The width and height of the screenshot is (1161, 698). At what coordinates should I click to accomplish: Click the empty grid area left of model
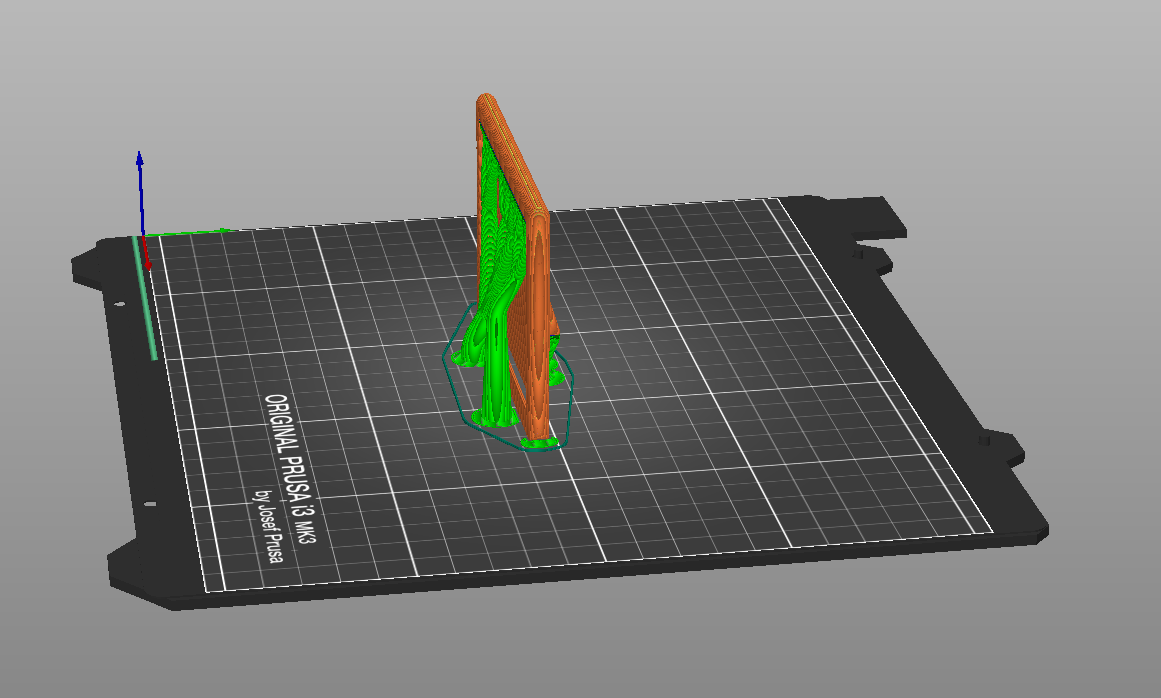[311, 333]
